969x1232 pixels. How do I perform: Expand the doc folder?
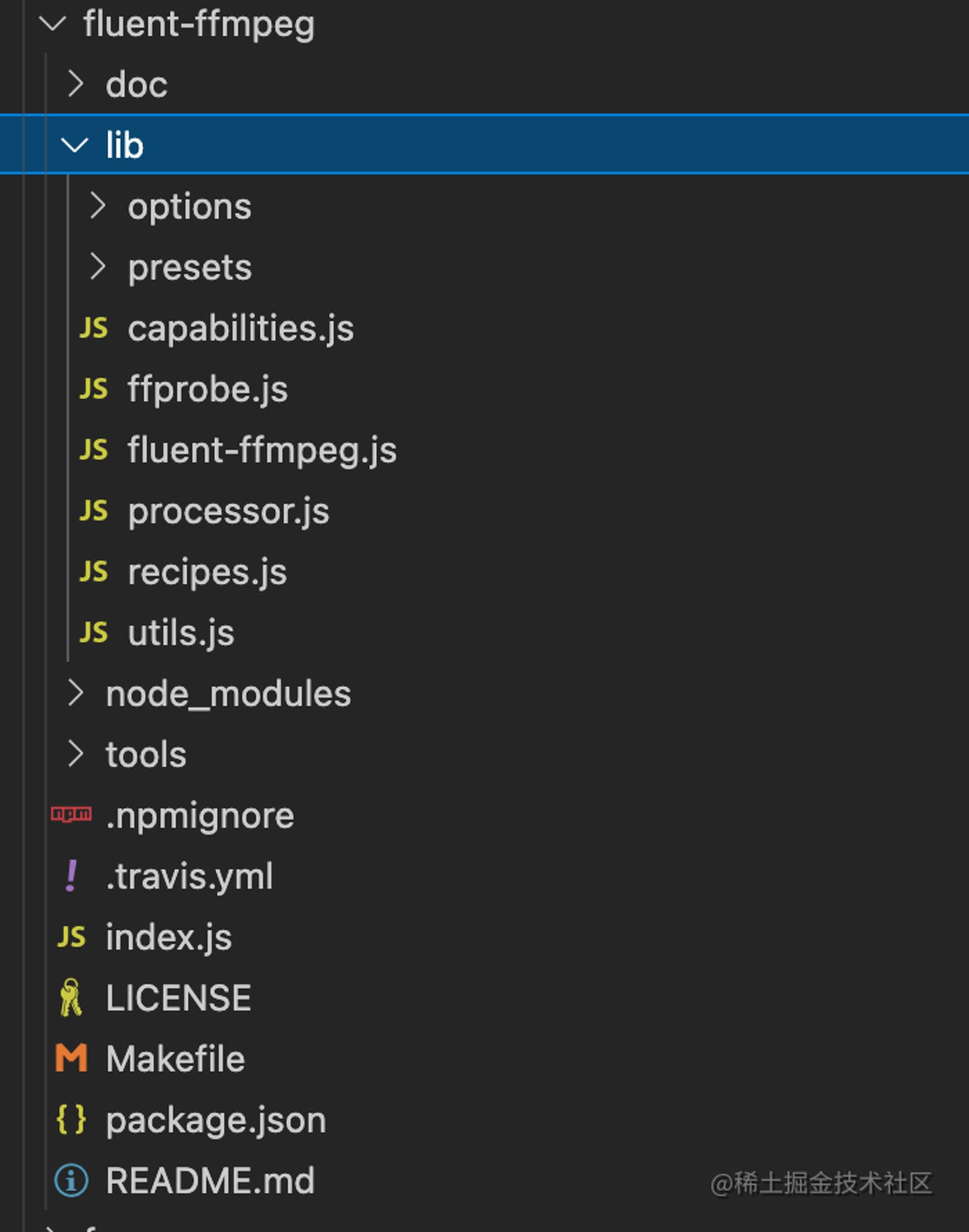point(75,84)
